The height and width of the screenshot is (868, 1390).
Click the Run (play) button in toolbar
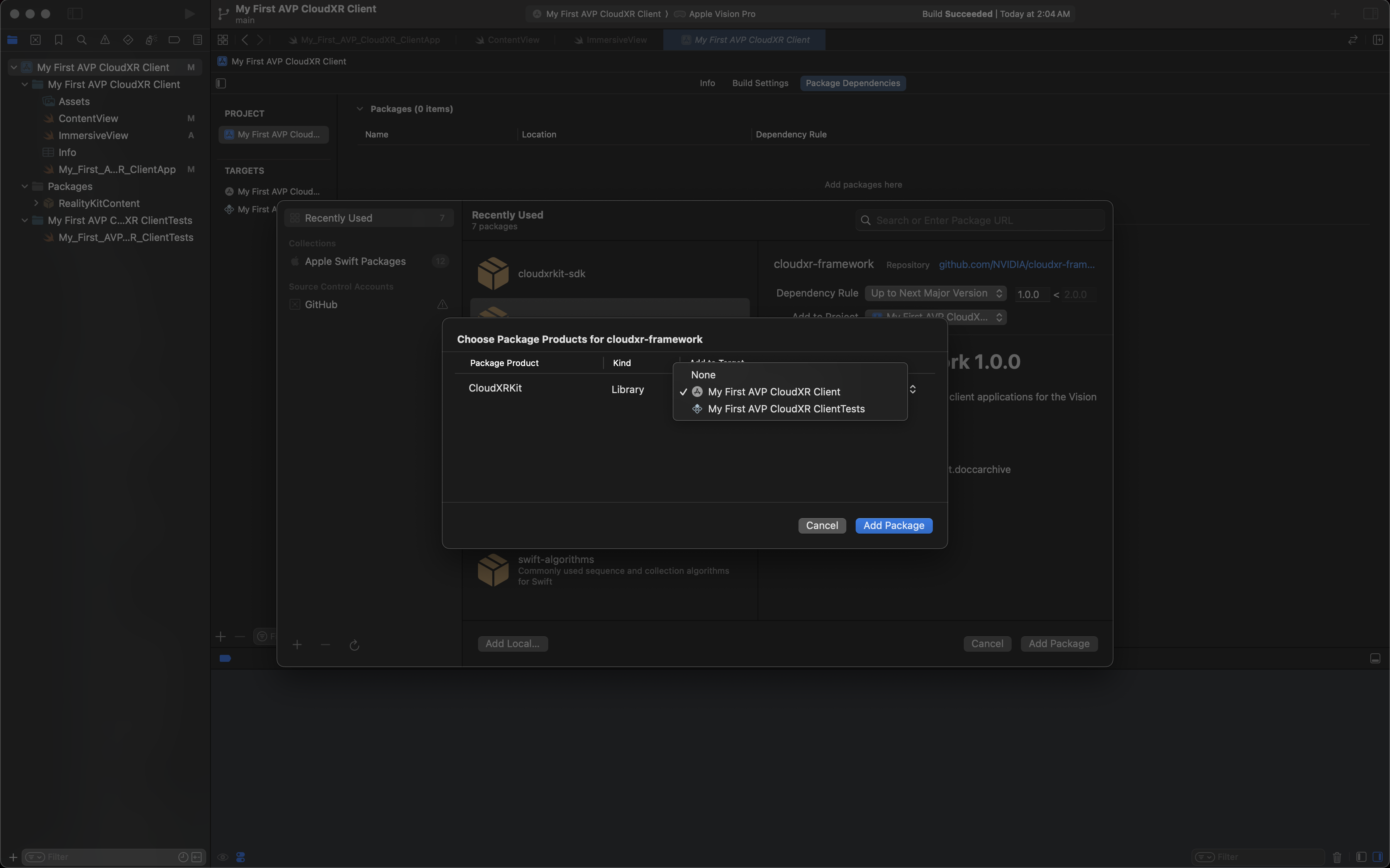[189, 14]
